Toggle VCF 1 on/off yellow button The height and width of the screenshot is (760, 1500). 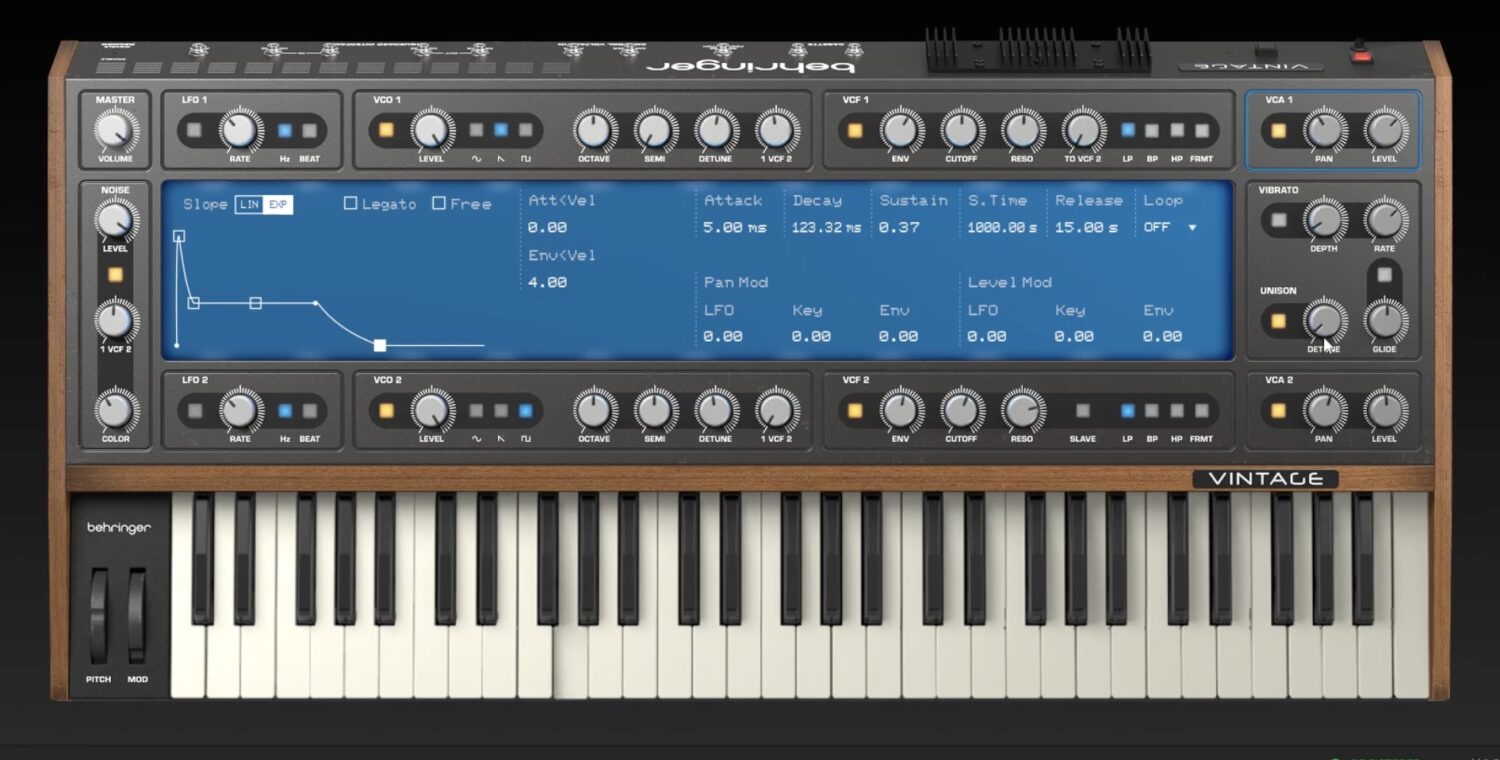[855, 130]
